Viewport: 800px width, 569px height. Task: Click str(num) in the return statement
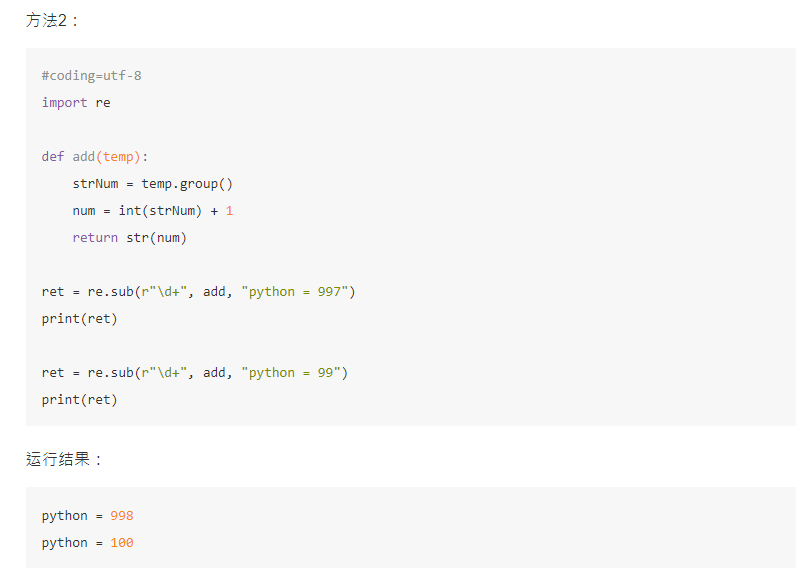pos(157,238)
